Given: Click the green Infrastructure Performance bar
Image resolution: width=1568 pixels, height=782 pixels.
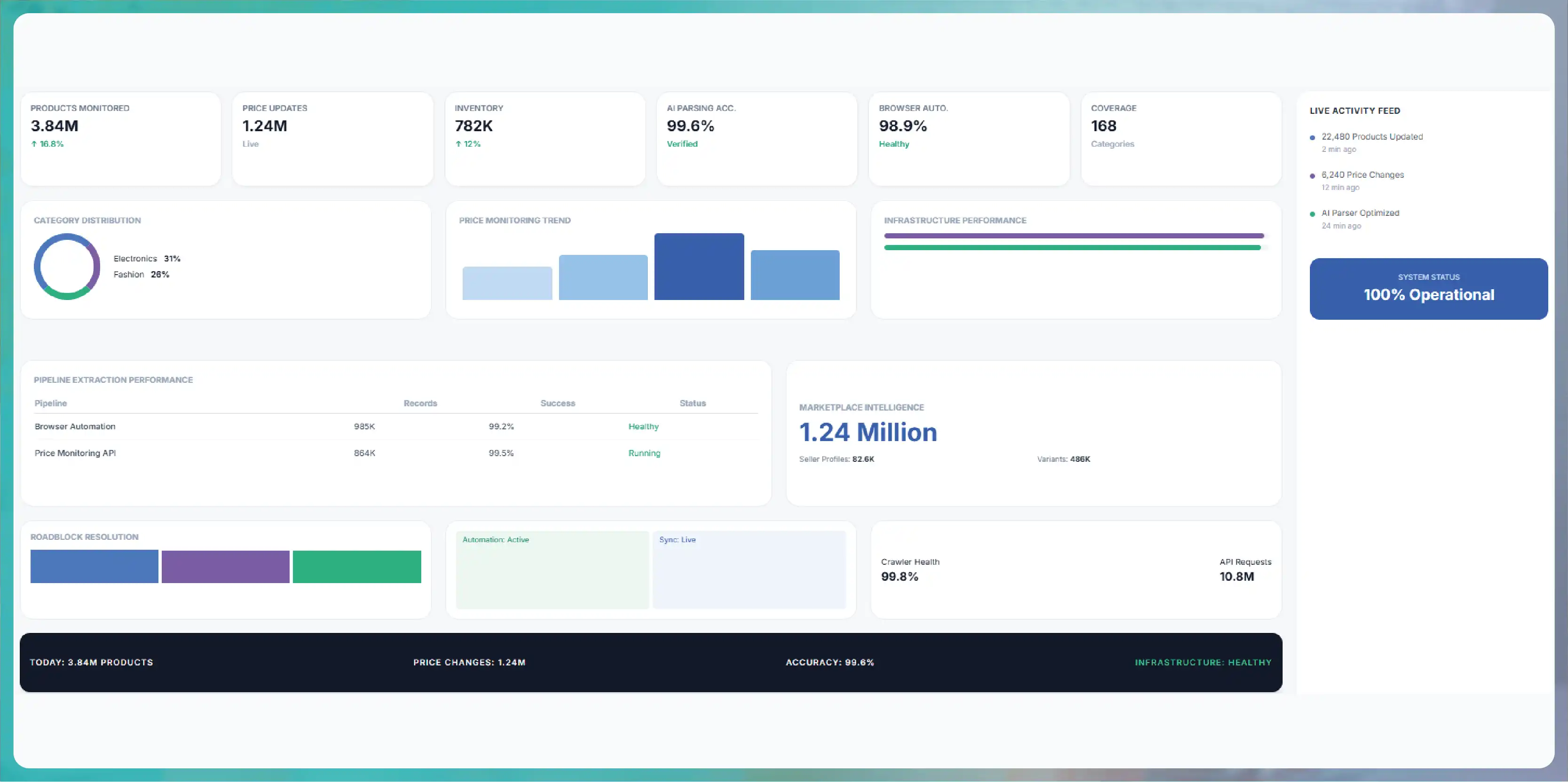Looking at the screenshot, I should coord(1072,248).
